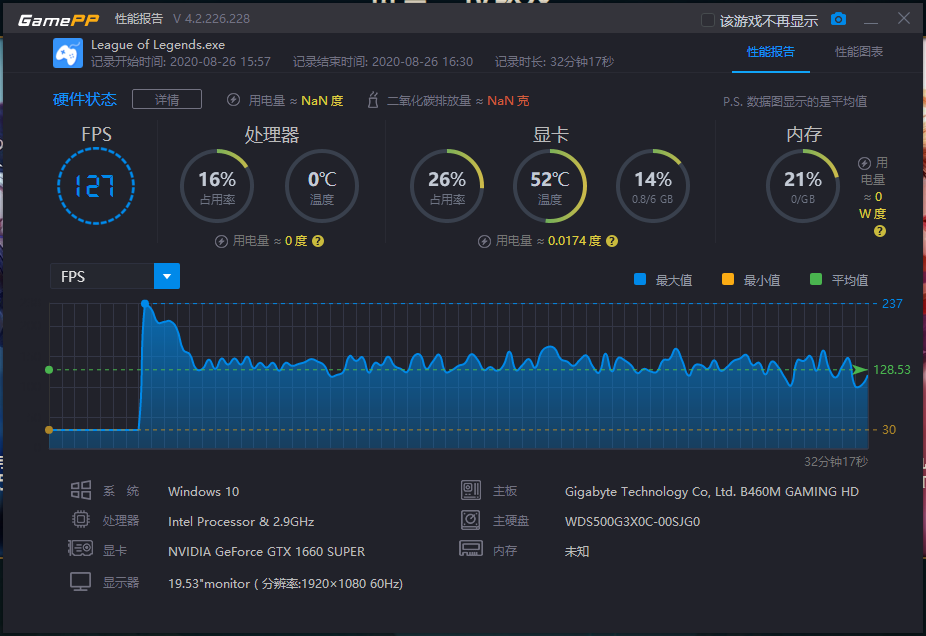Click the CO2 emission bottle icon
926x636 pixels.
point(373,100)
